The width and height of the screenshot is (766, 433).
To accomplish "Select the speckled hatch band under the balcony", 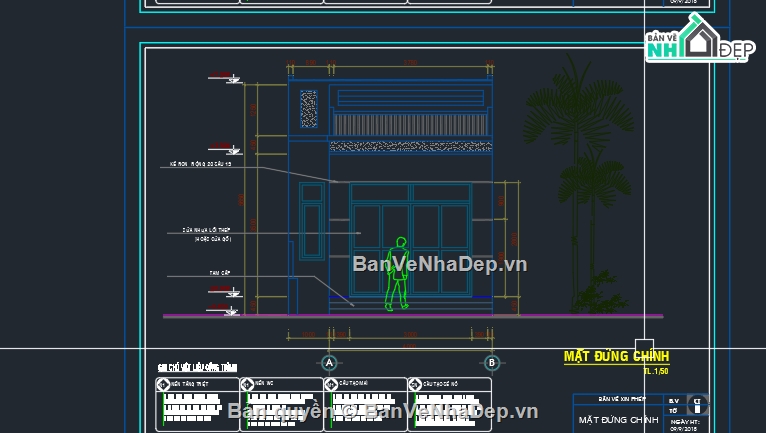I will pyautogui.click(x=411, y=146).
